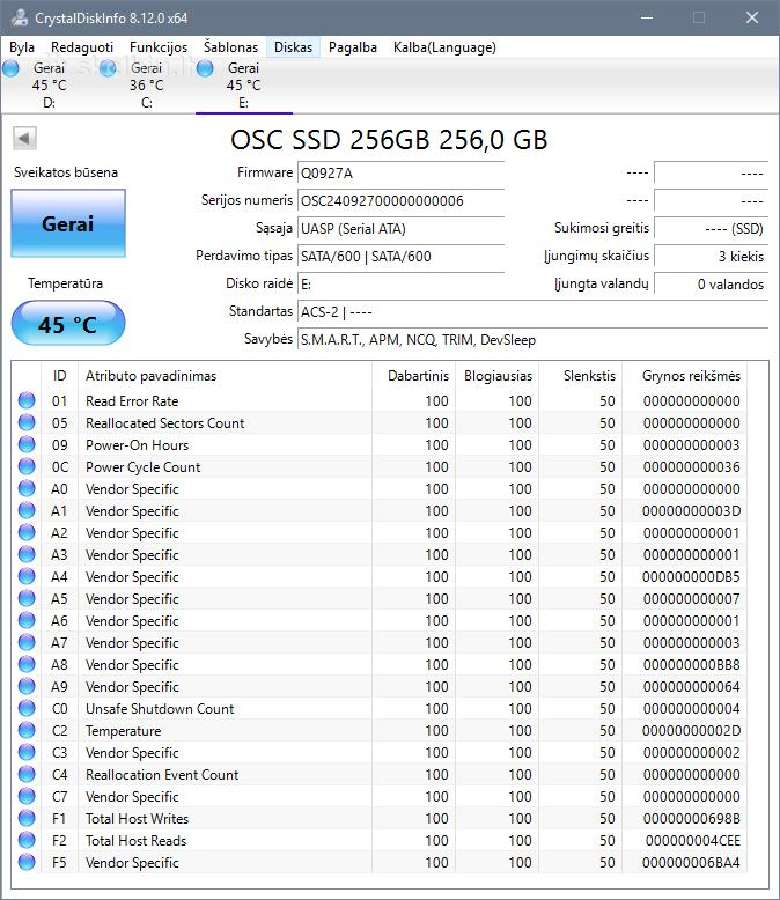Click the status icon of attribute A1 row
The image size is (780, 900).
(27, 510)
